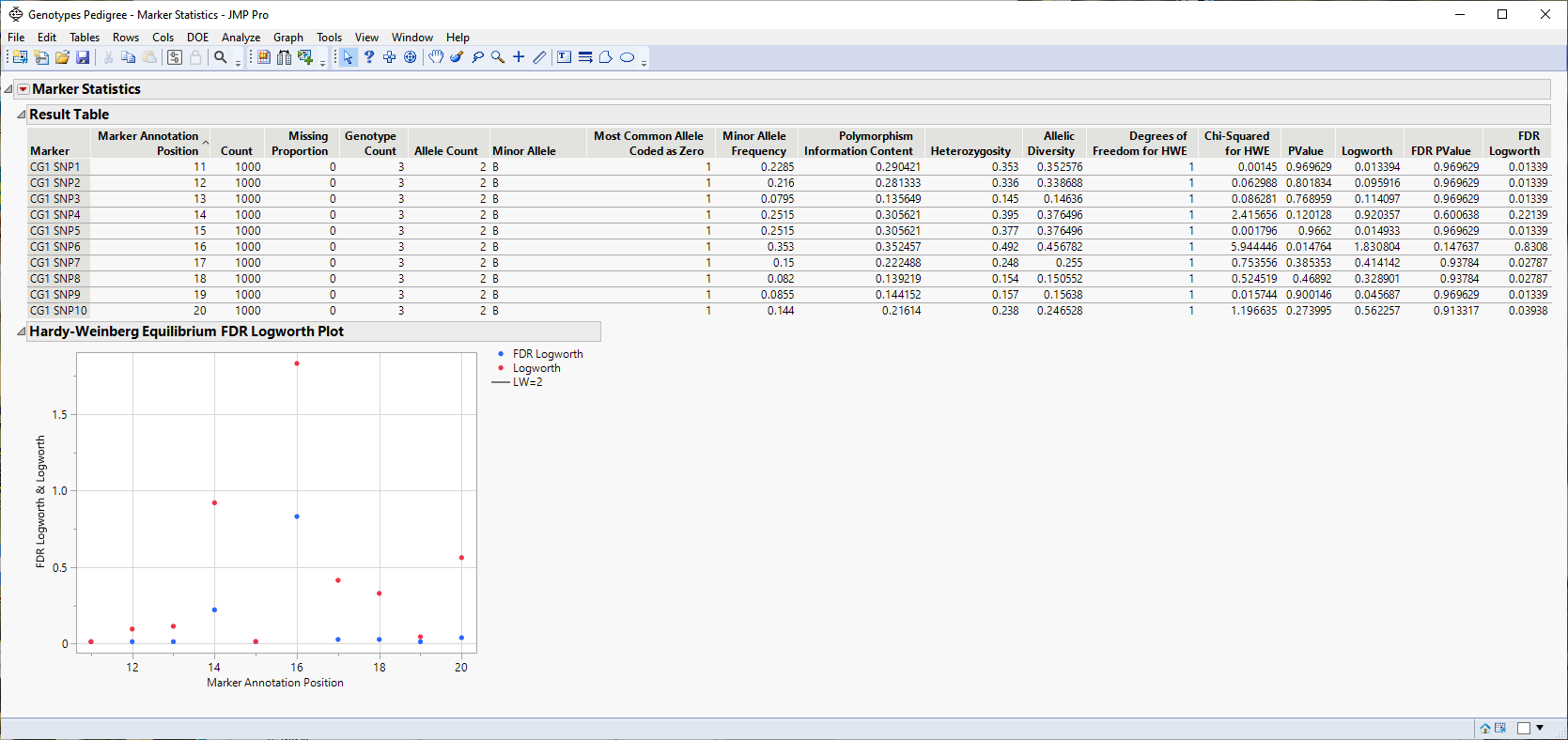Viewport: 1568px width, 740px height.
Task: Open the black arrow dropdown in status bar
Action: pyautogui.click(x=1540, y=728)
